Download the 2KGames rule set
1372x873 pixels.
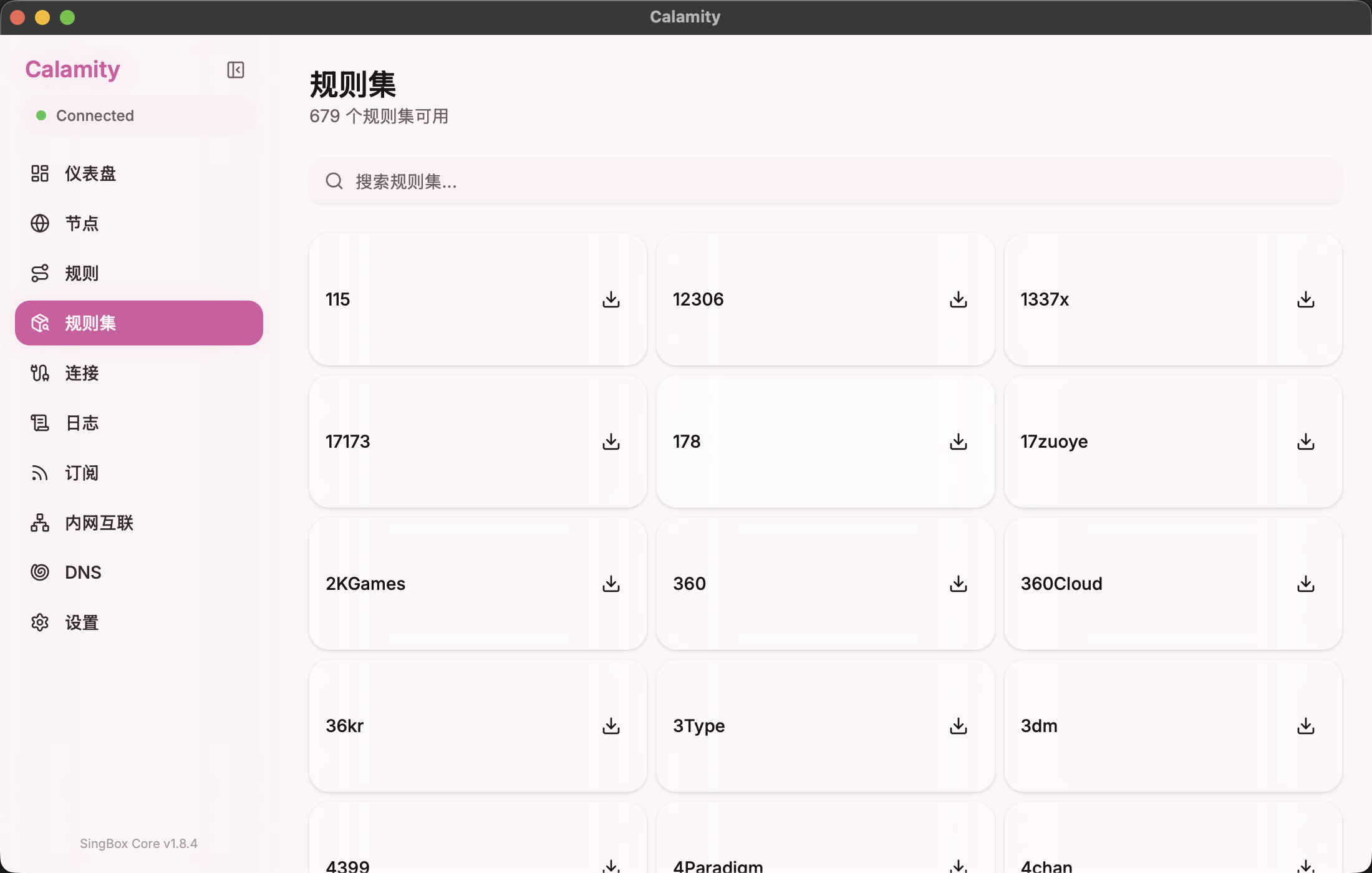pos(611,584)
